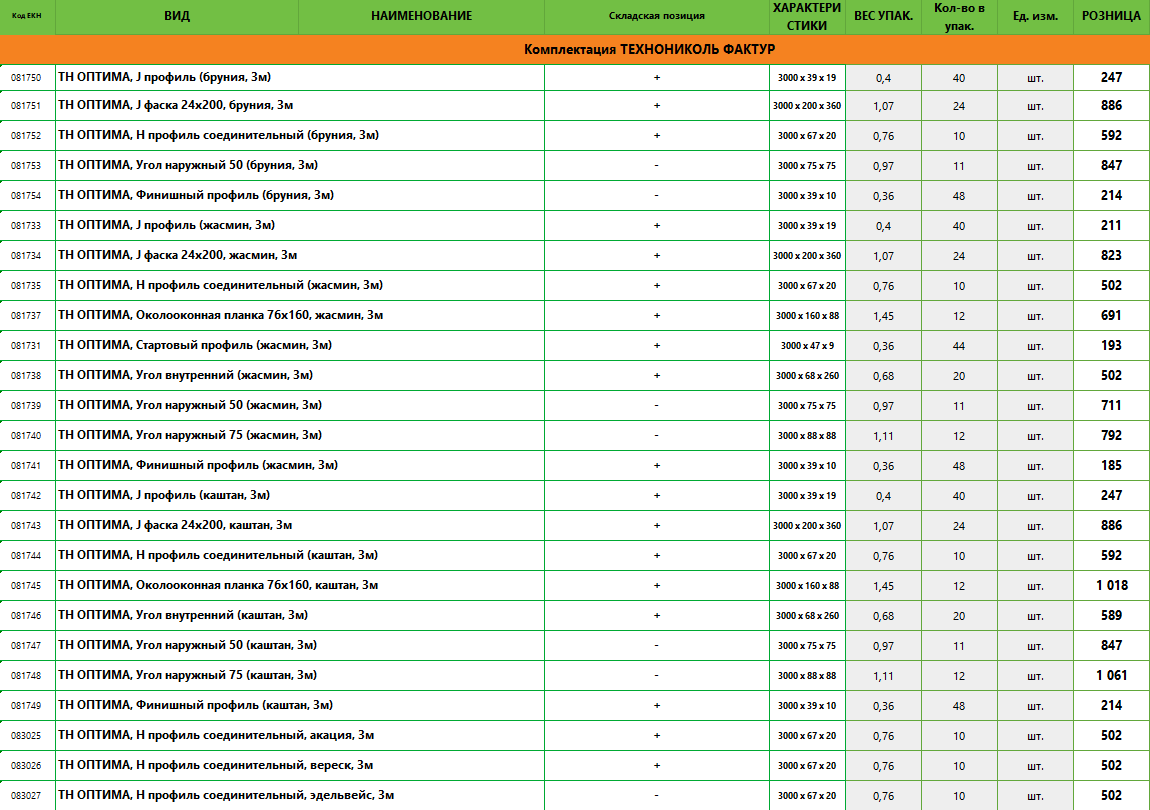Select code cell 081745

coord(26,585)
